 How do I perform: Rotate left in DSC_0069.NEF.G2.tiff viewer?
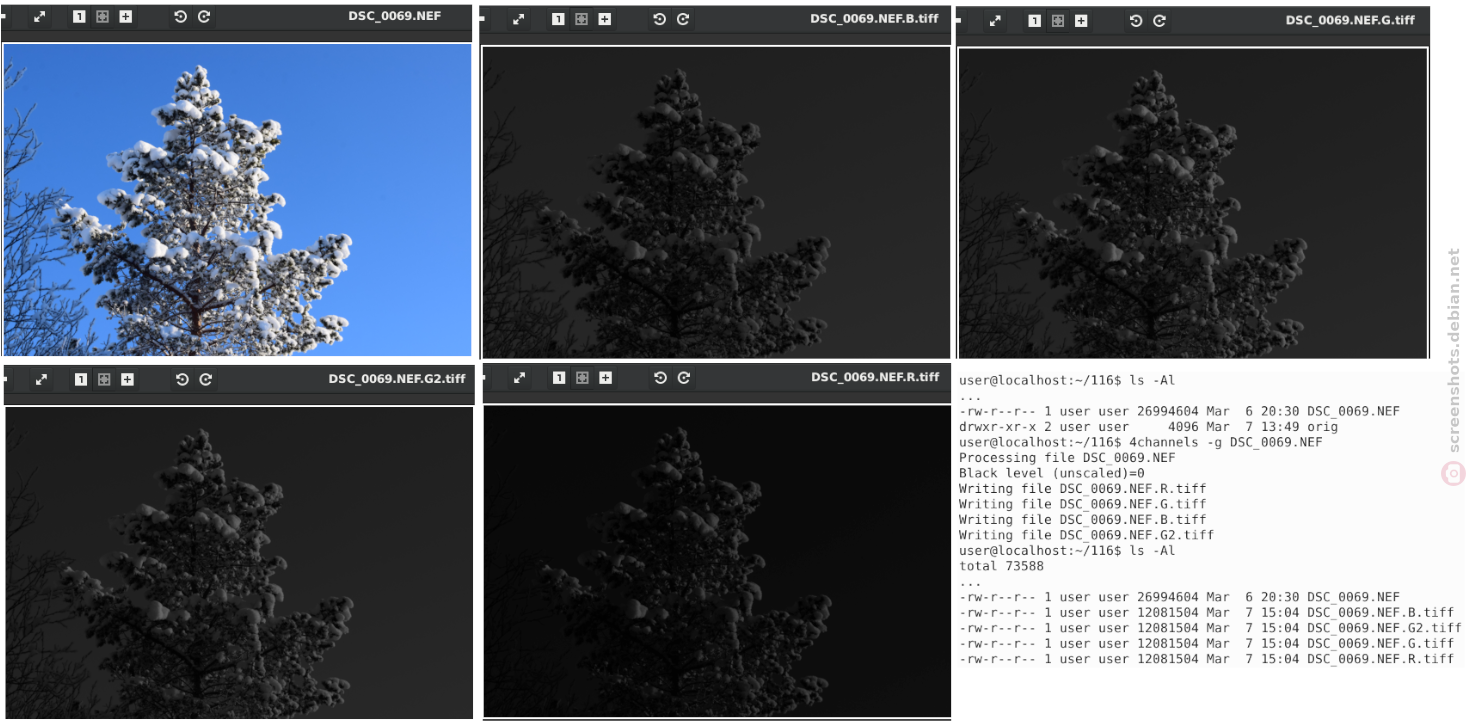coord(182,380)
